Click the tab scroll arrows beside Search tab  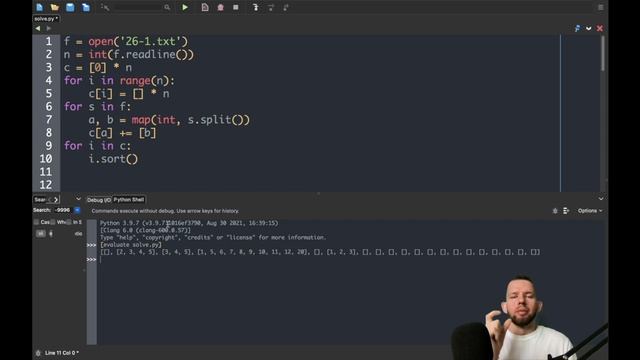point(53,200)
